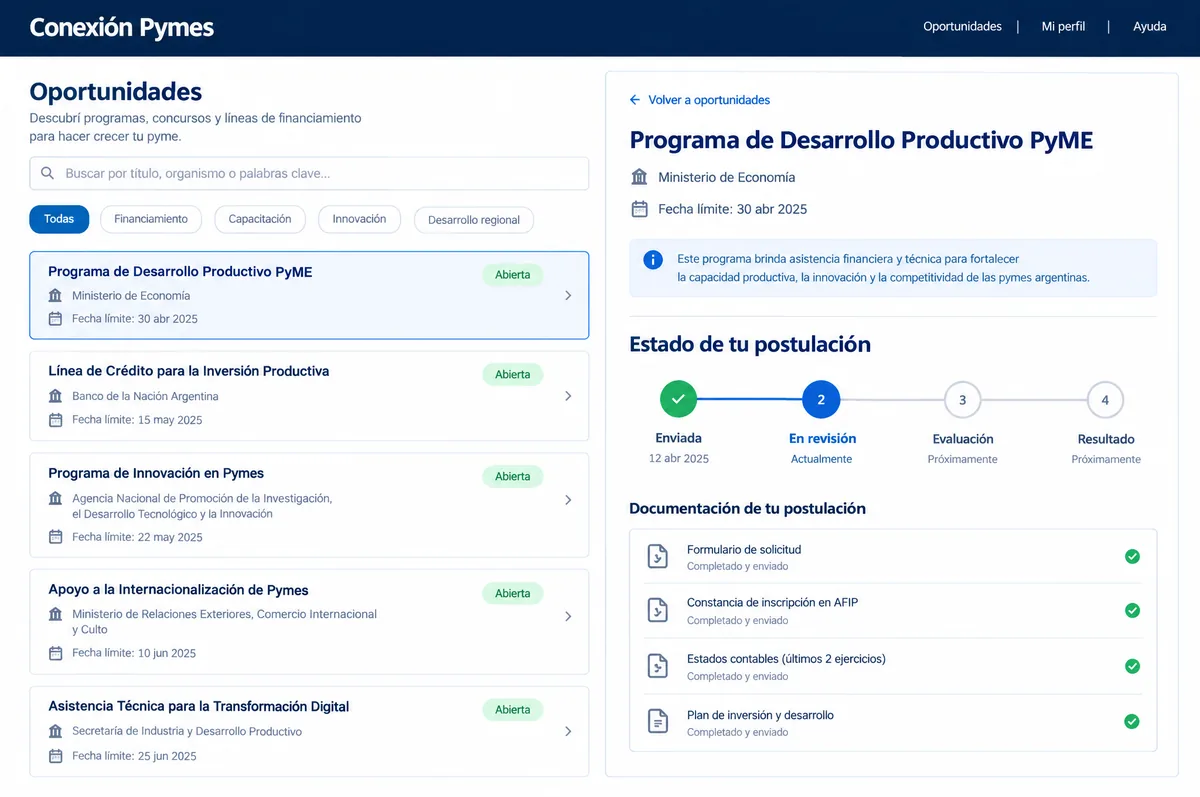Click step 4 Resultado progress circle
The width and height of the screenshot is (1200, 797).
1105,399
